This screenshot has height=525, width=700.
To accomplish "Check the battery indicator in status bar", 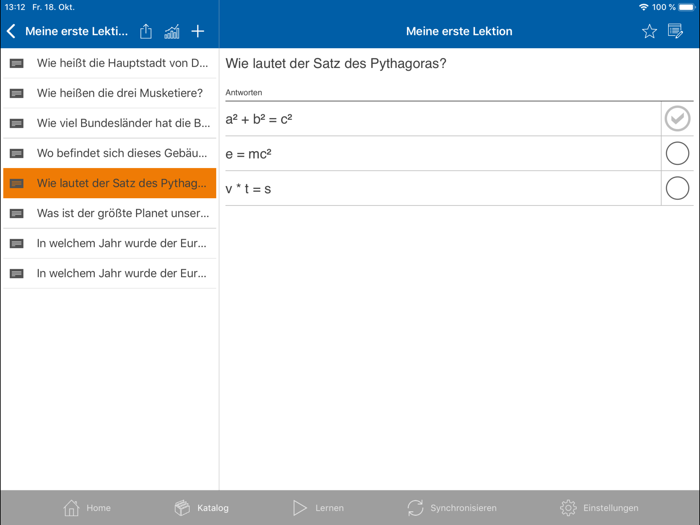I will click(x=687, y=7).
